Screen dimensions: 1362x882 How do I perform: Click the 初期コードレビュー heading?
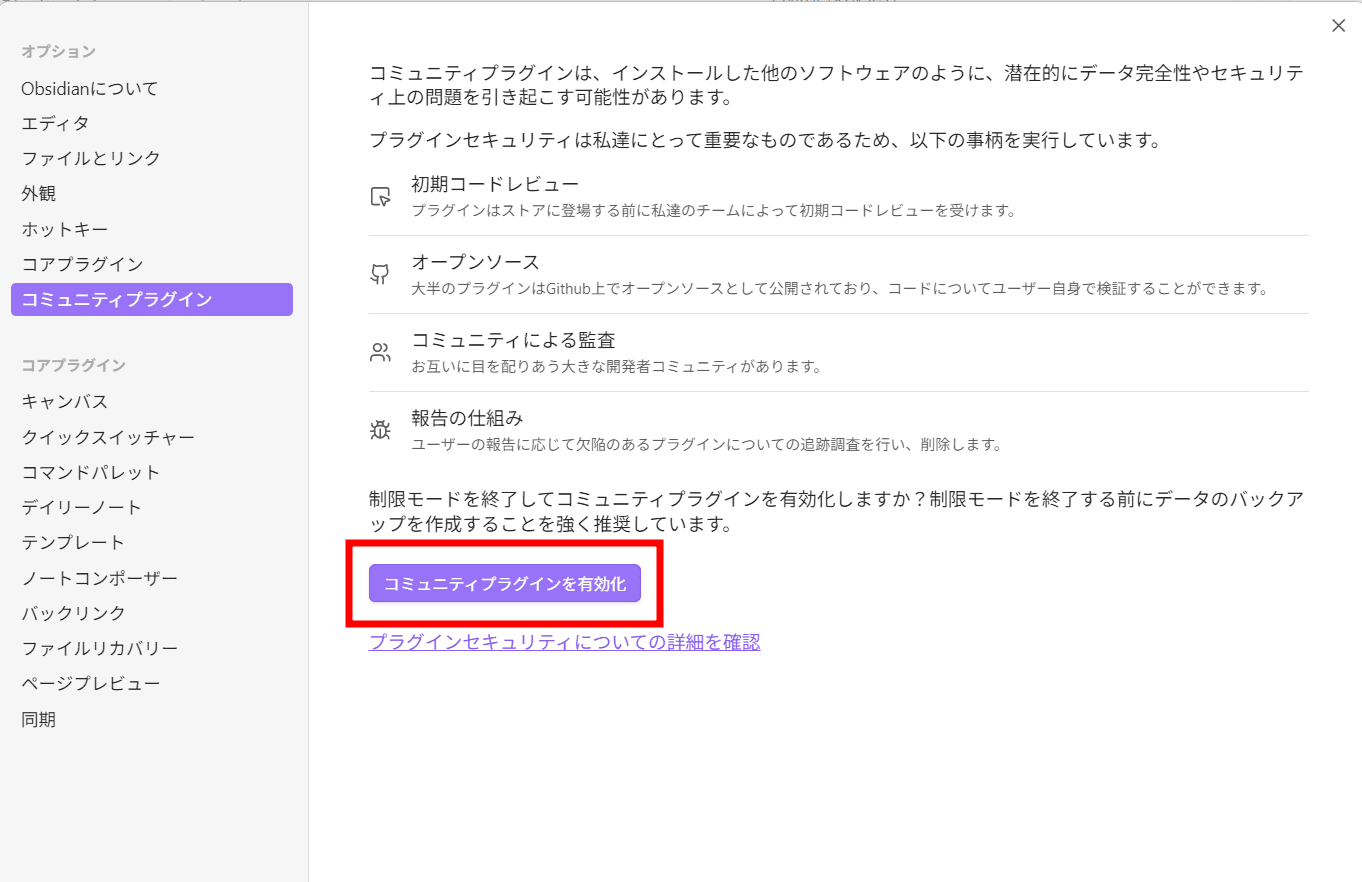[x=495, y=184]
